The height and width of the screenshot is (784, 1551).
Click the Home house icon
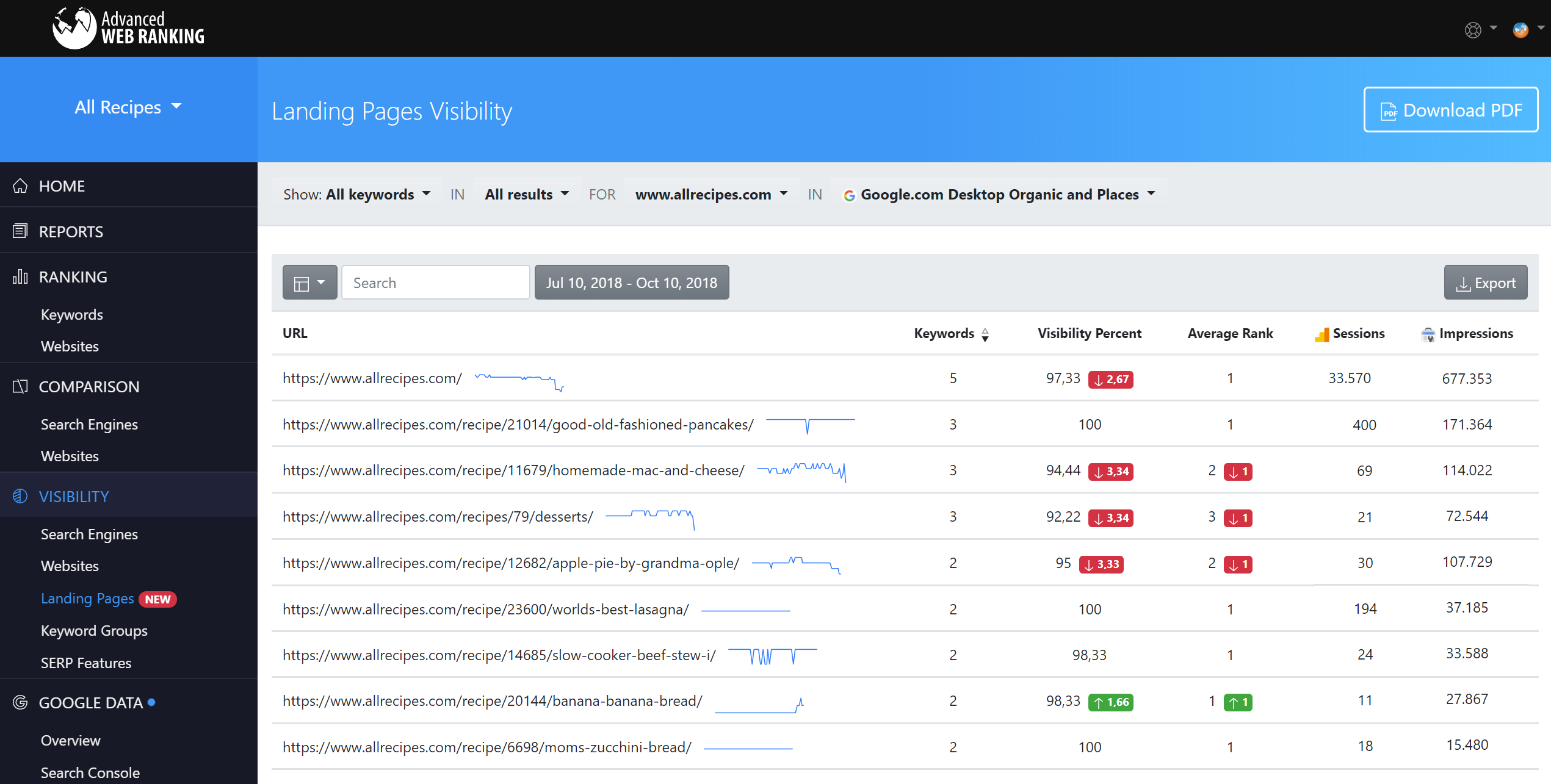coord(20,185)
